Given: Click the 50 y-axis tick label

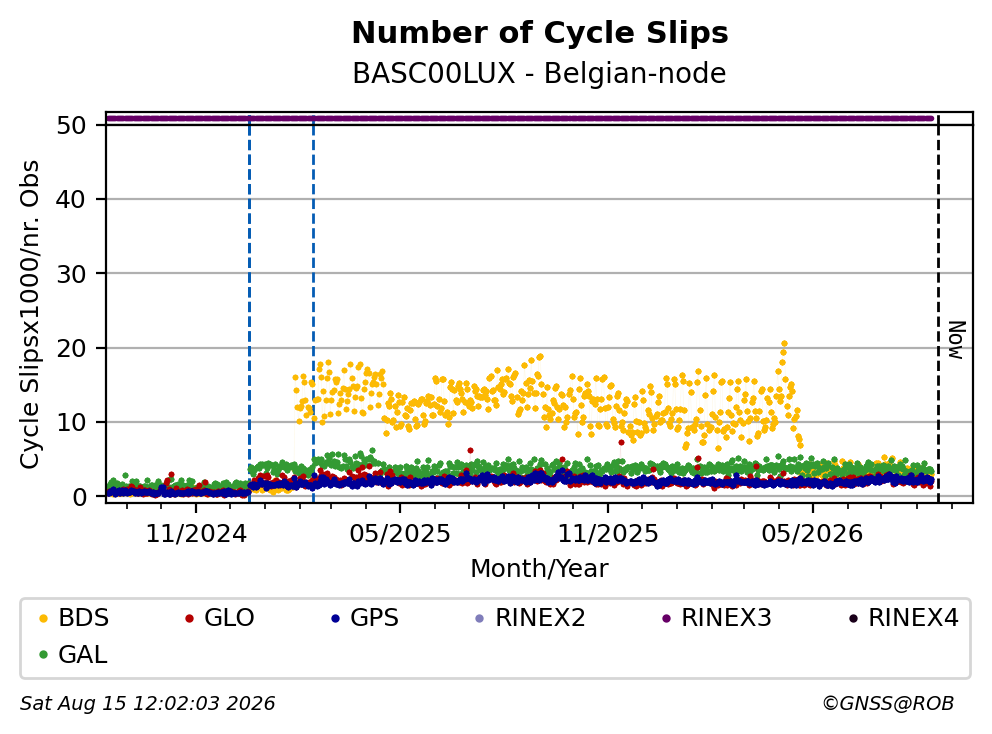Looking at the screenshot, I should [71, 125].
